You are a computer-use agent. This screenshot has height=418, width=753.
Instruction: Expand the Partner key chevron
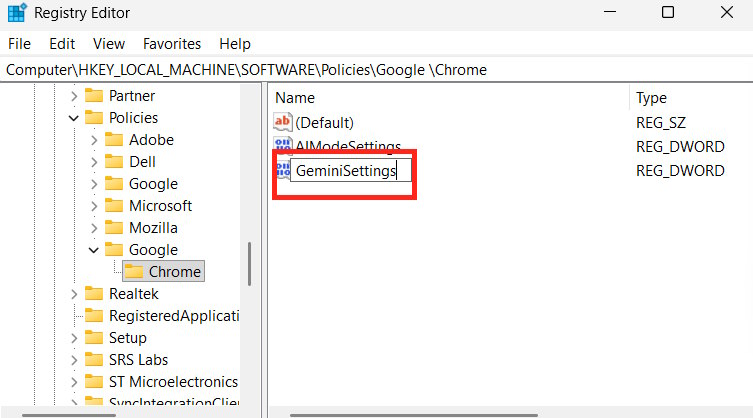point(74,96)
